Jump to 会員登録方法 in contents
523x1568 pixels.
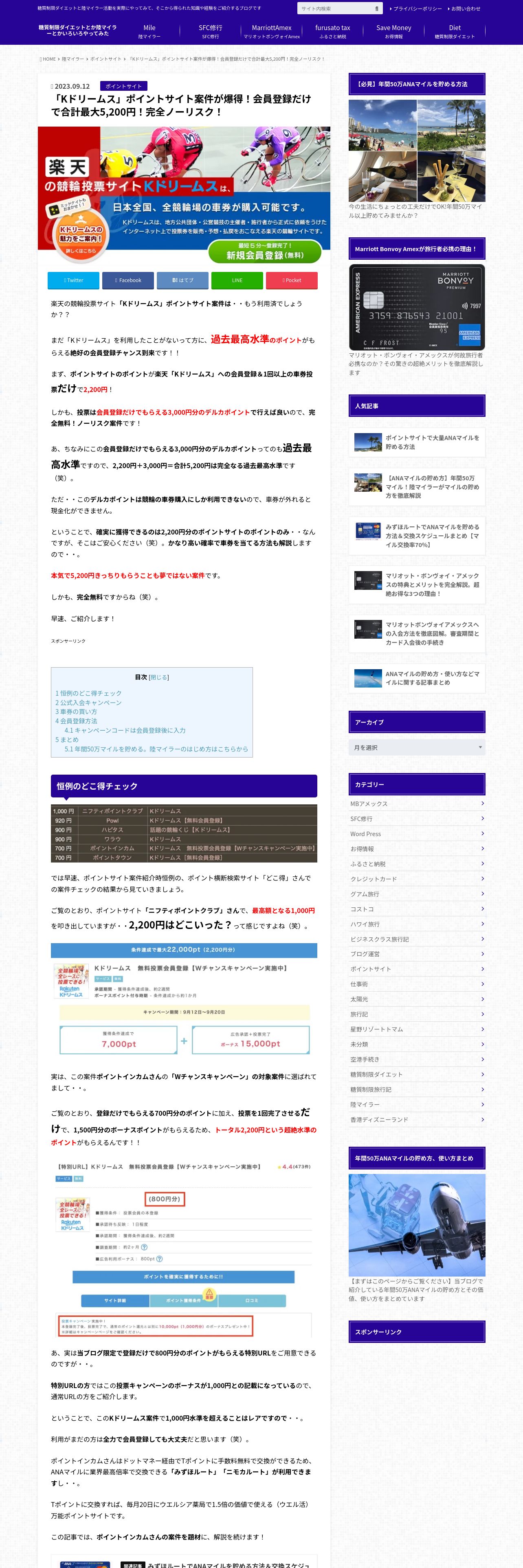[x=76, y=720]
